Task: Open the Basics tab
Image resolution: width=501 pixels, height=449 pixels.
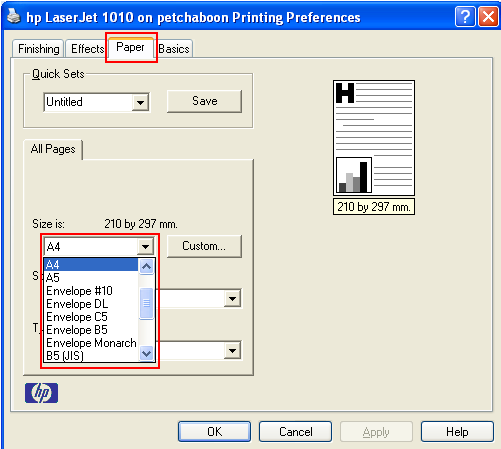Action: pyautogui.click(x=174, y=49)
